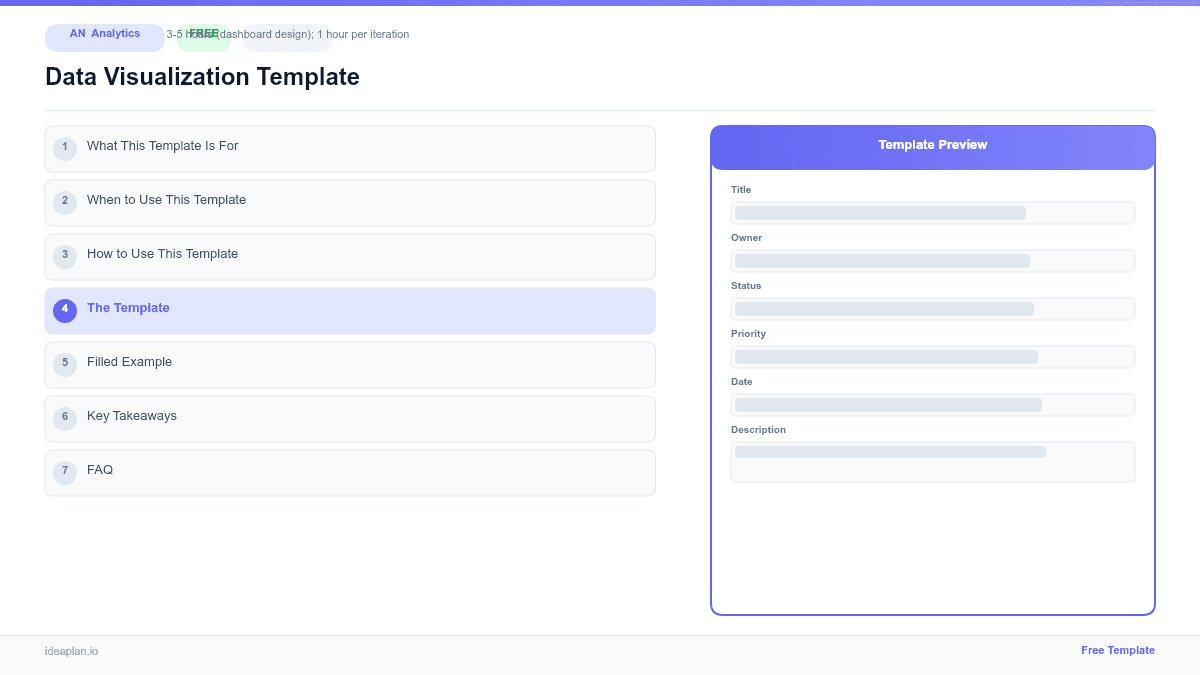Select the highlighted step 4 circle

point(65,310)
